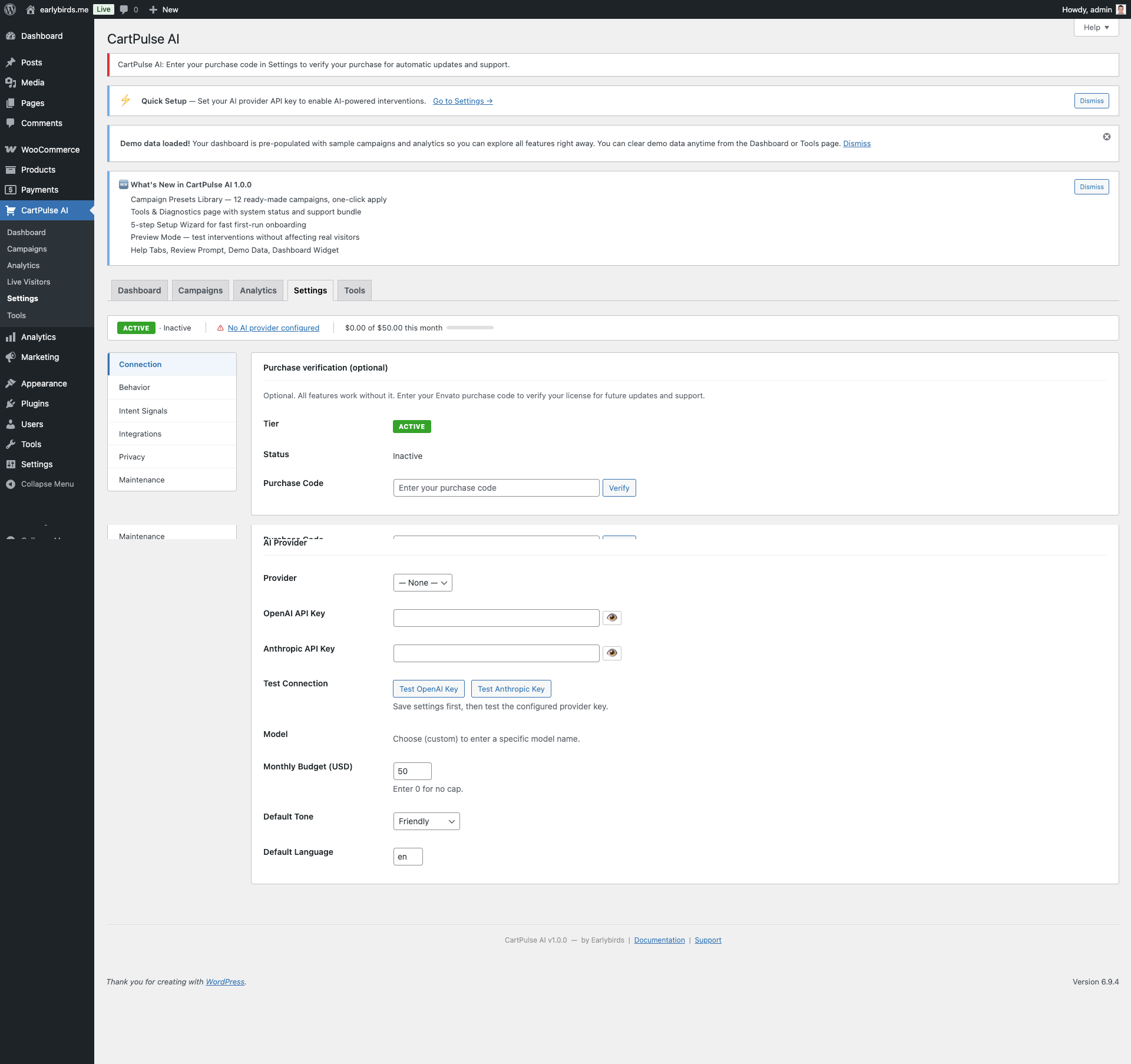Click the comments bubble icon in admin bar
Screen dimensions: 1131x1064
[x=124, y=9]
